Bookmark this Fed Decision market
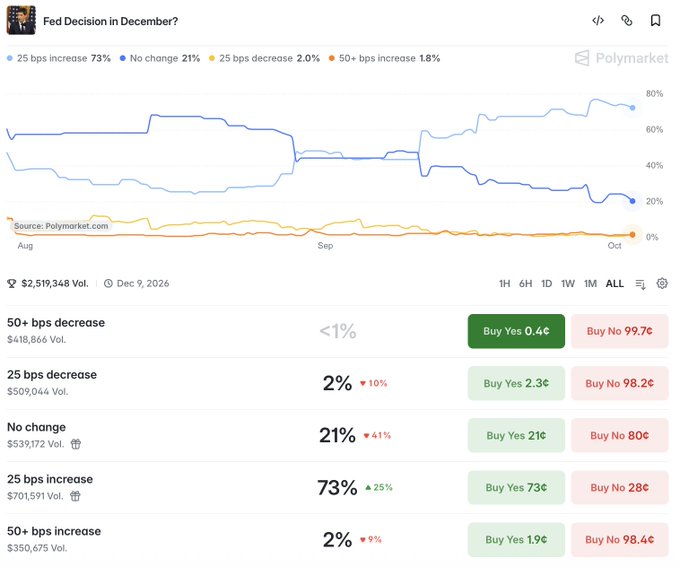Image resolution: width=680 pixels, height=567 pixels. 655,20
